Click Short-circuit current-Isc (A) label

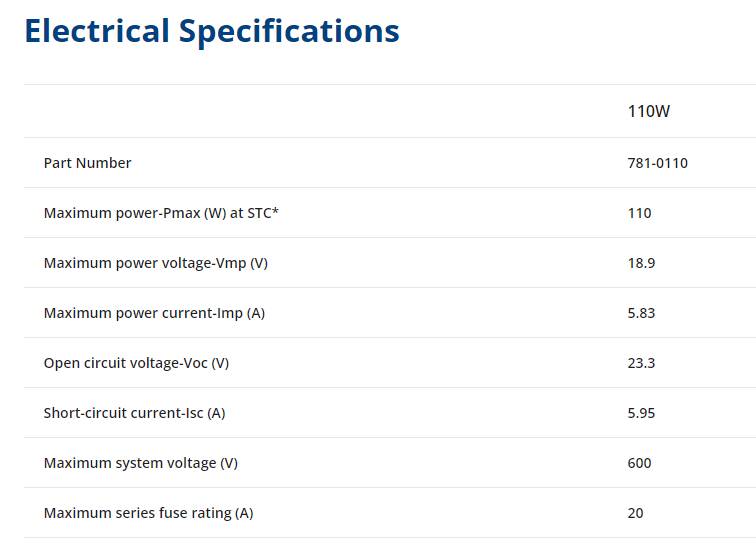click(135, 413)
